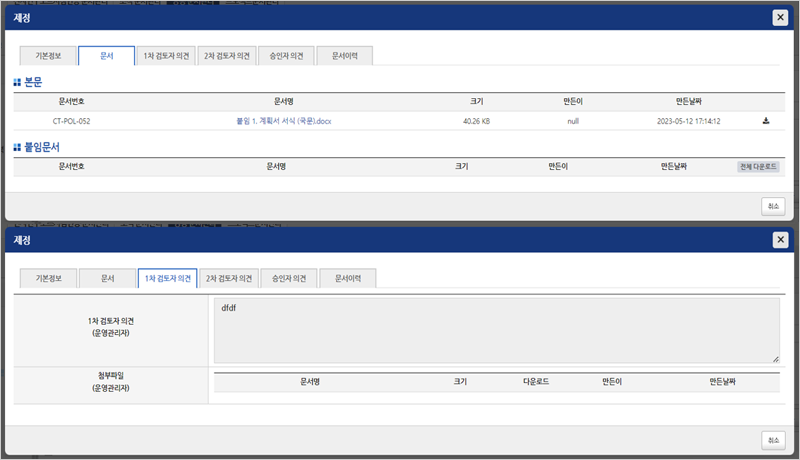The width and height of the screenshot is (800, 460).
Task: Go to 승인자 의견 tab in upper dialog
Action: tap(286, 56)
